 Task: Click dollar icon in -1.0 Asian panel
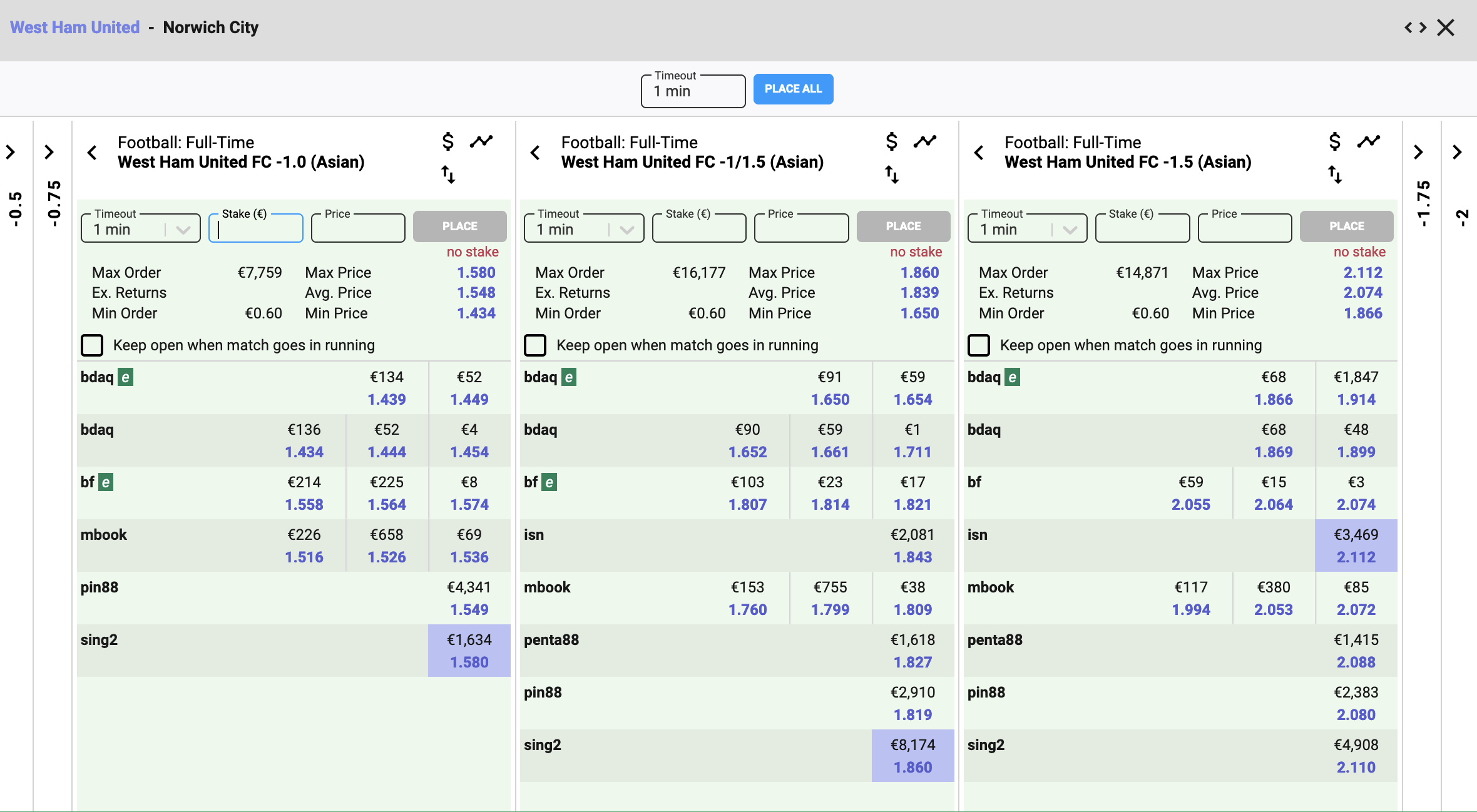click(447, 141)
